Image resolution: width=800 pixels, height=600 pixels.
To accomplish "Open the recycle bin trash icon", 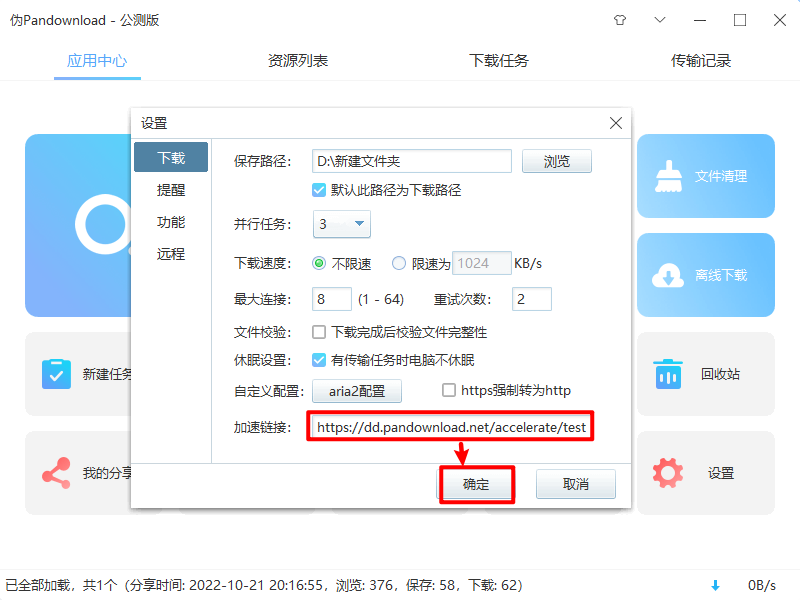I will pyautogui.click(x=667, y=374).
